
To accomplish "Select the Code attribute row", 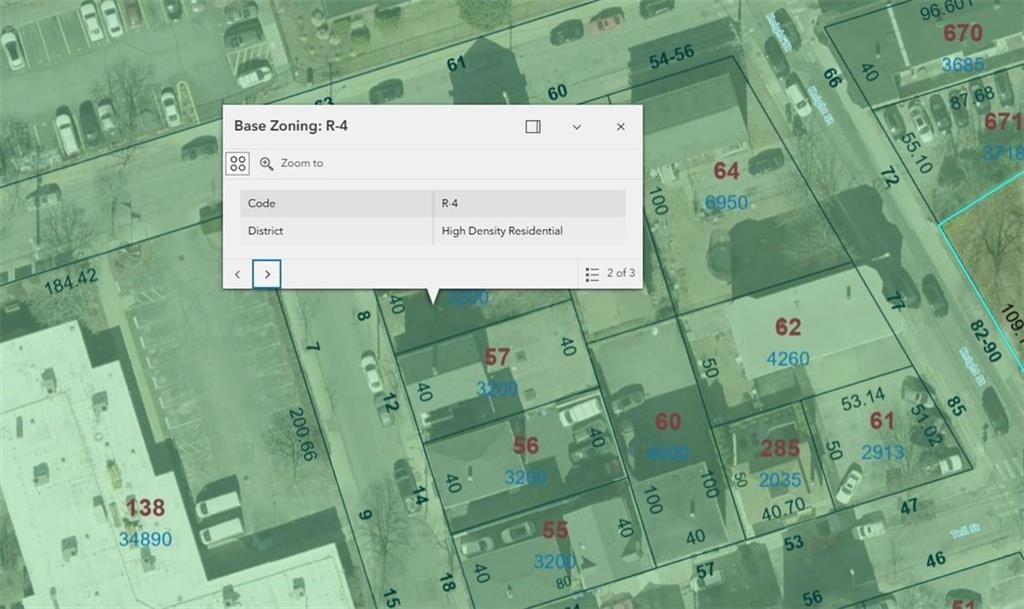I will click(x=336, y=203).
